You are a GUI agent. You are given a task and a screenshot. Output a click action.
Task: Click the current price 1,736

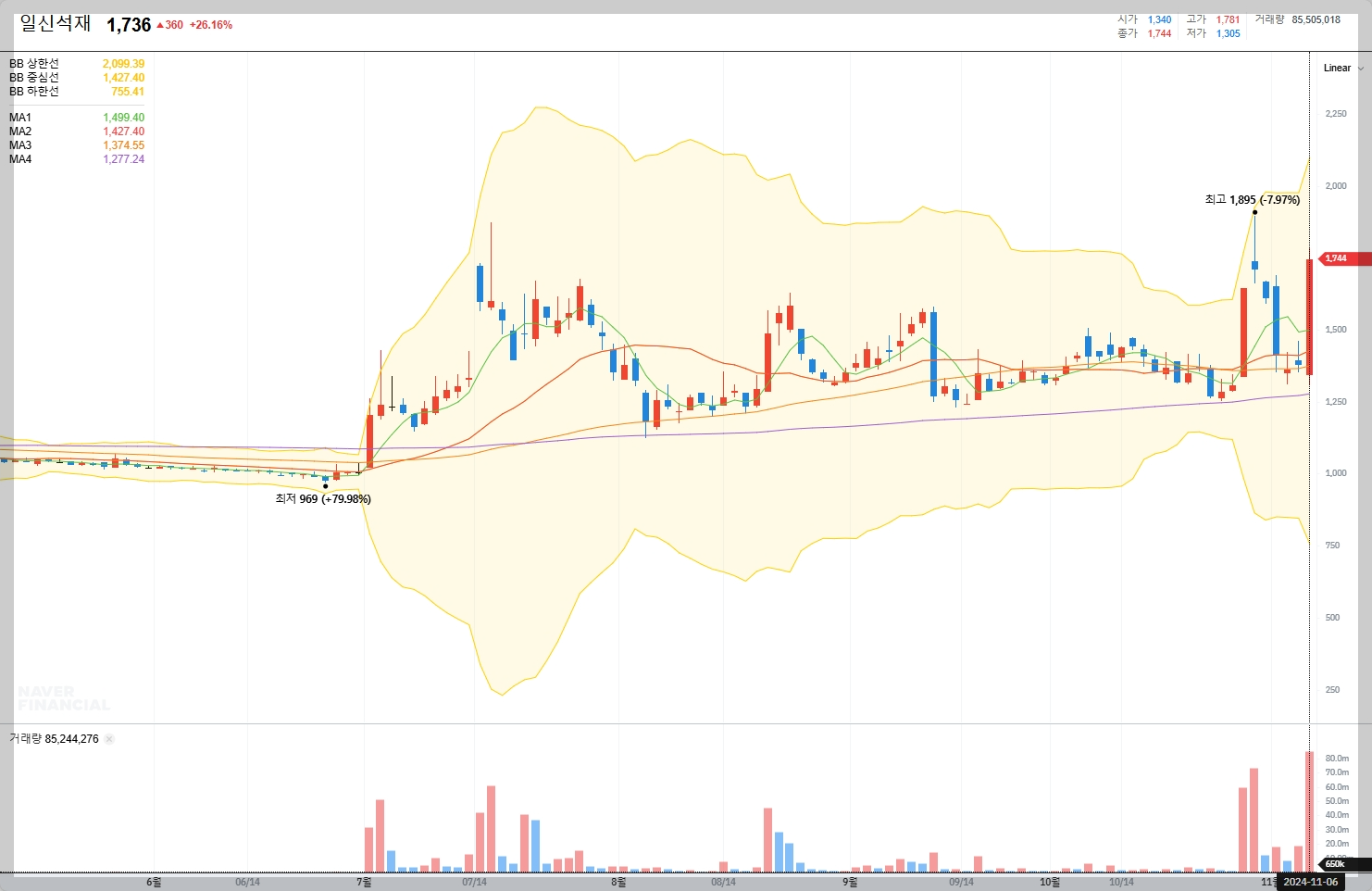point(129,25)
